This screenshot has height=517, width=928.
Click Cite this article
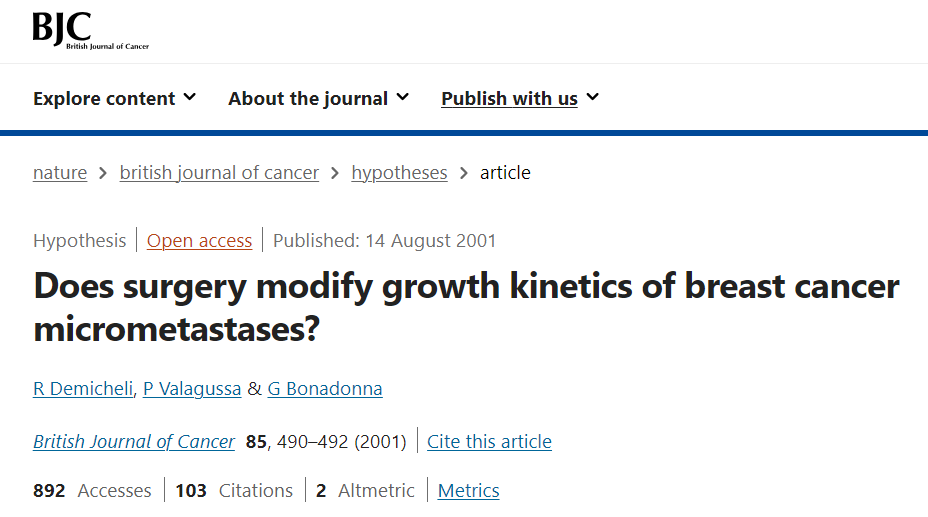[489, 441]
